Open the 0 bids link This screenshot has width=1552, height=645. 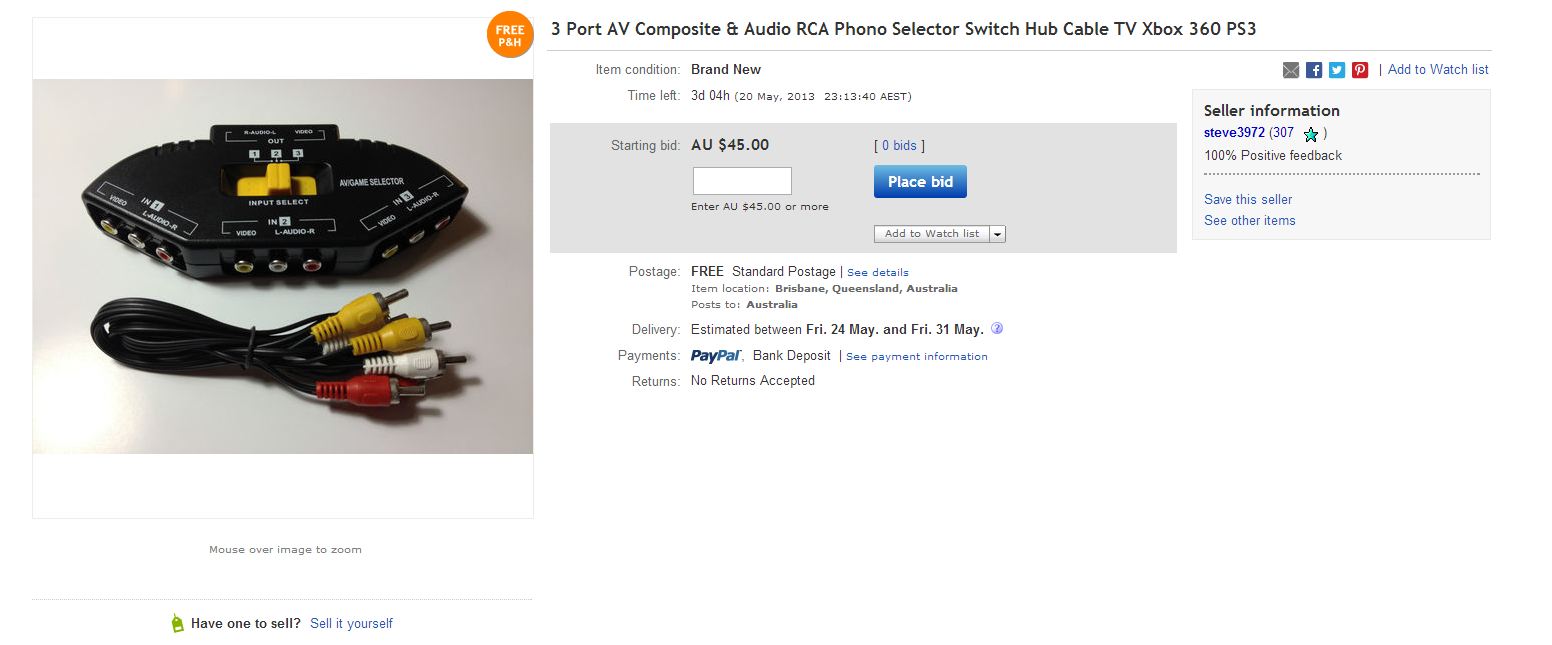899,146
